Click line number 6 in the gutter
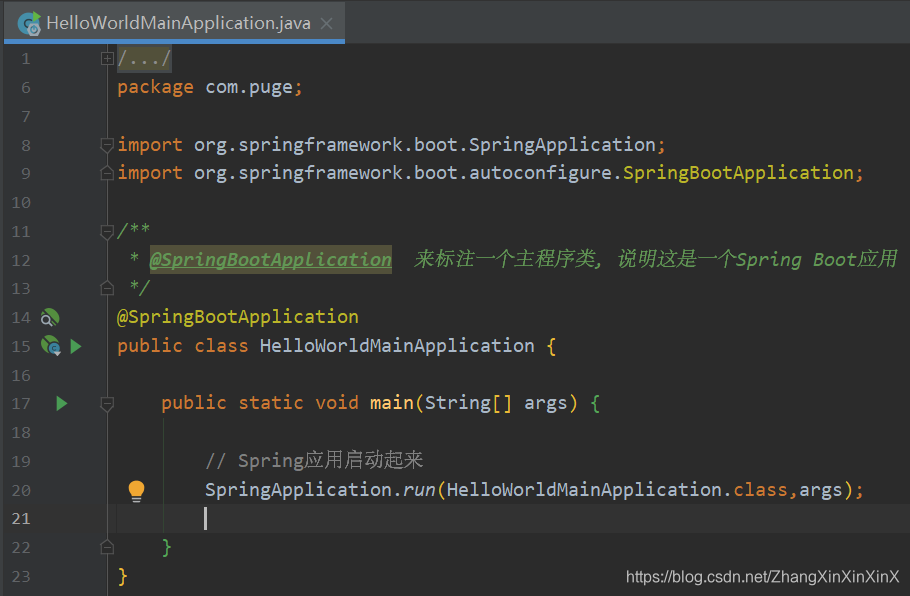Viewport: 910px width, 596px height. (26, 88)
